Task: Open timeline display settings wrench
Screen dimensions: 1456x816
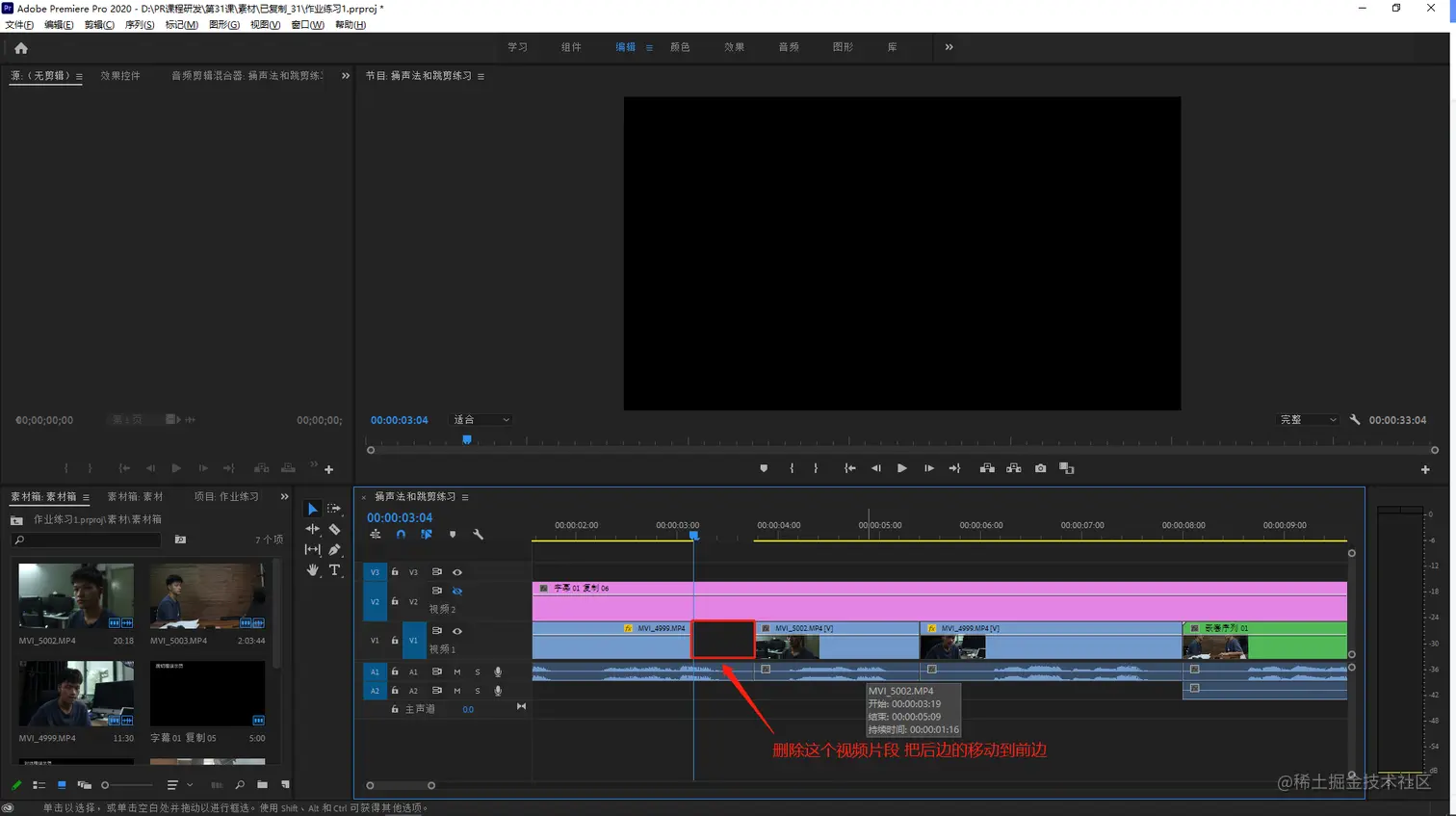Action: point(478,535)
